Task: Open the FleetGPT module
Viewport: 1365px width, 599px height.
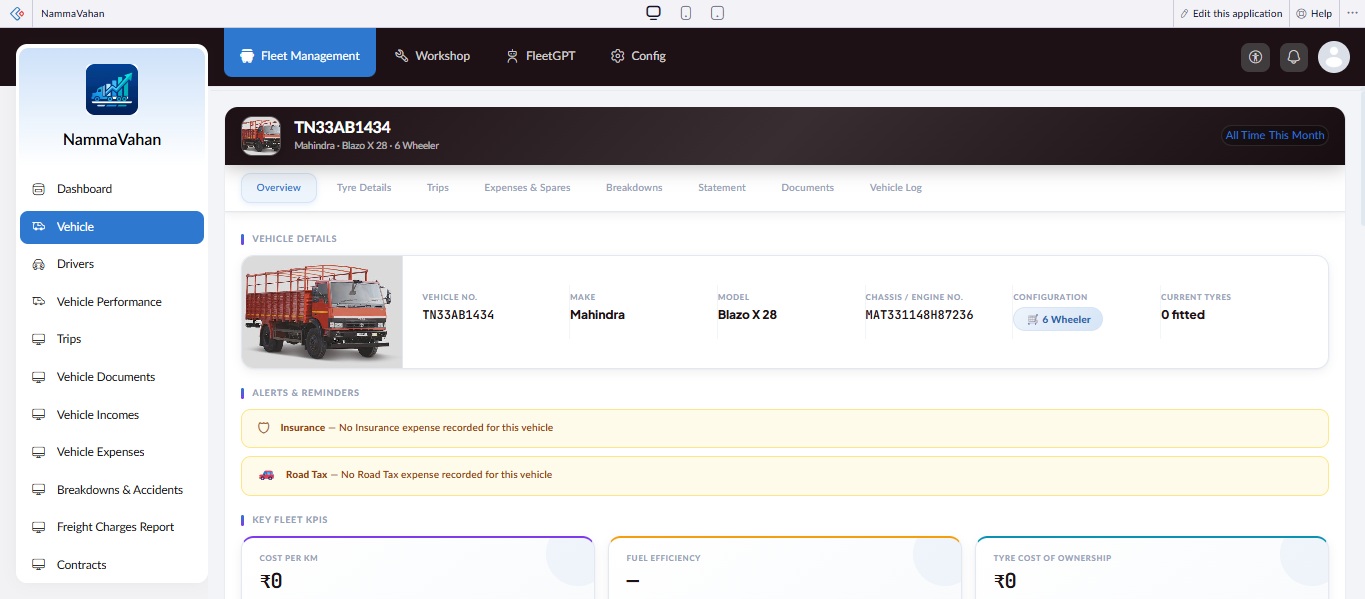Action: click(x=540, y=56)
